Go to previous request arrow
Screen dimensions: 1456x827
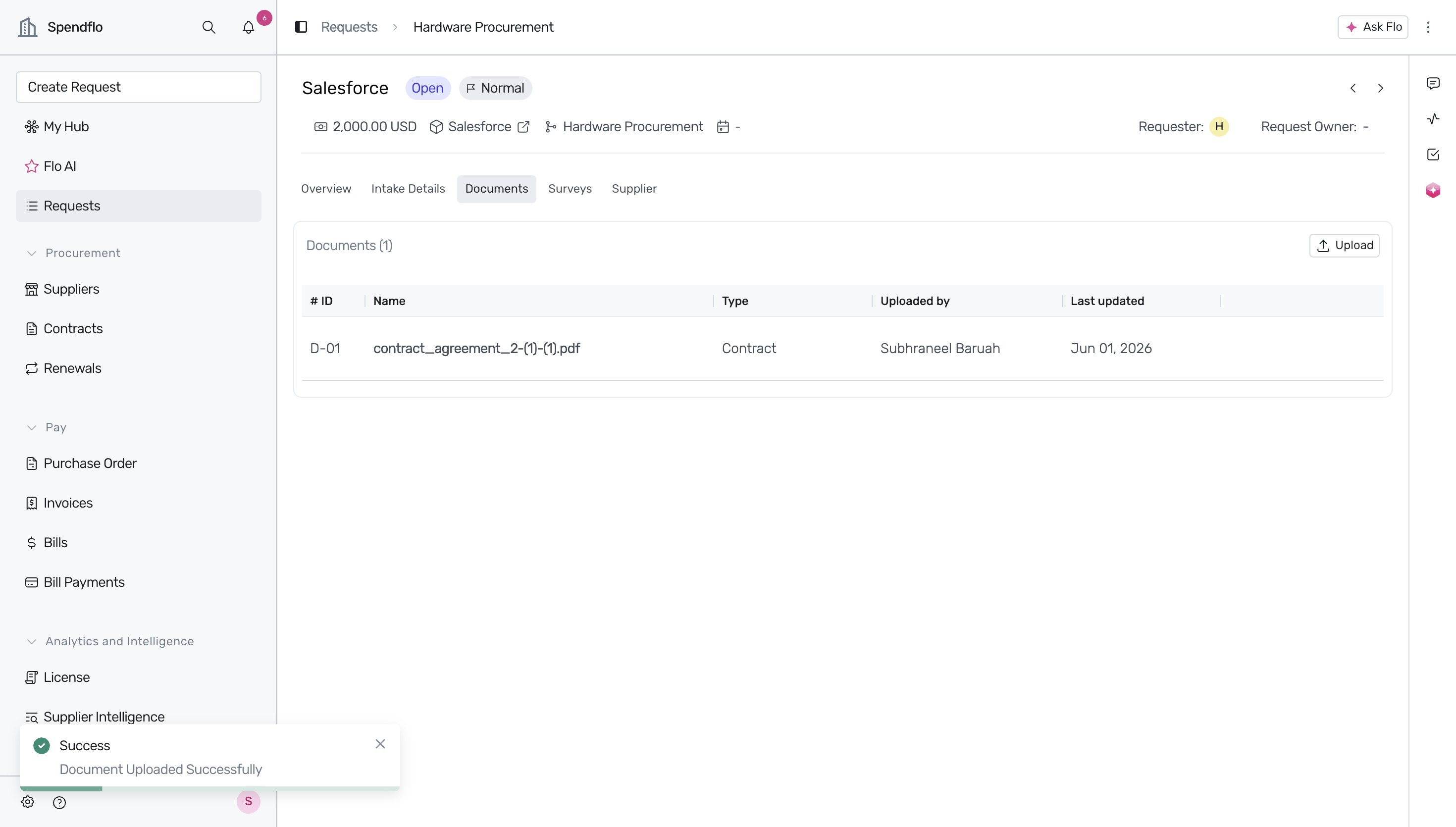coord(1353,88)
